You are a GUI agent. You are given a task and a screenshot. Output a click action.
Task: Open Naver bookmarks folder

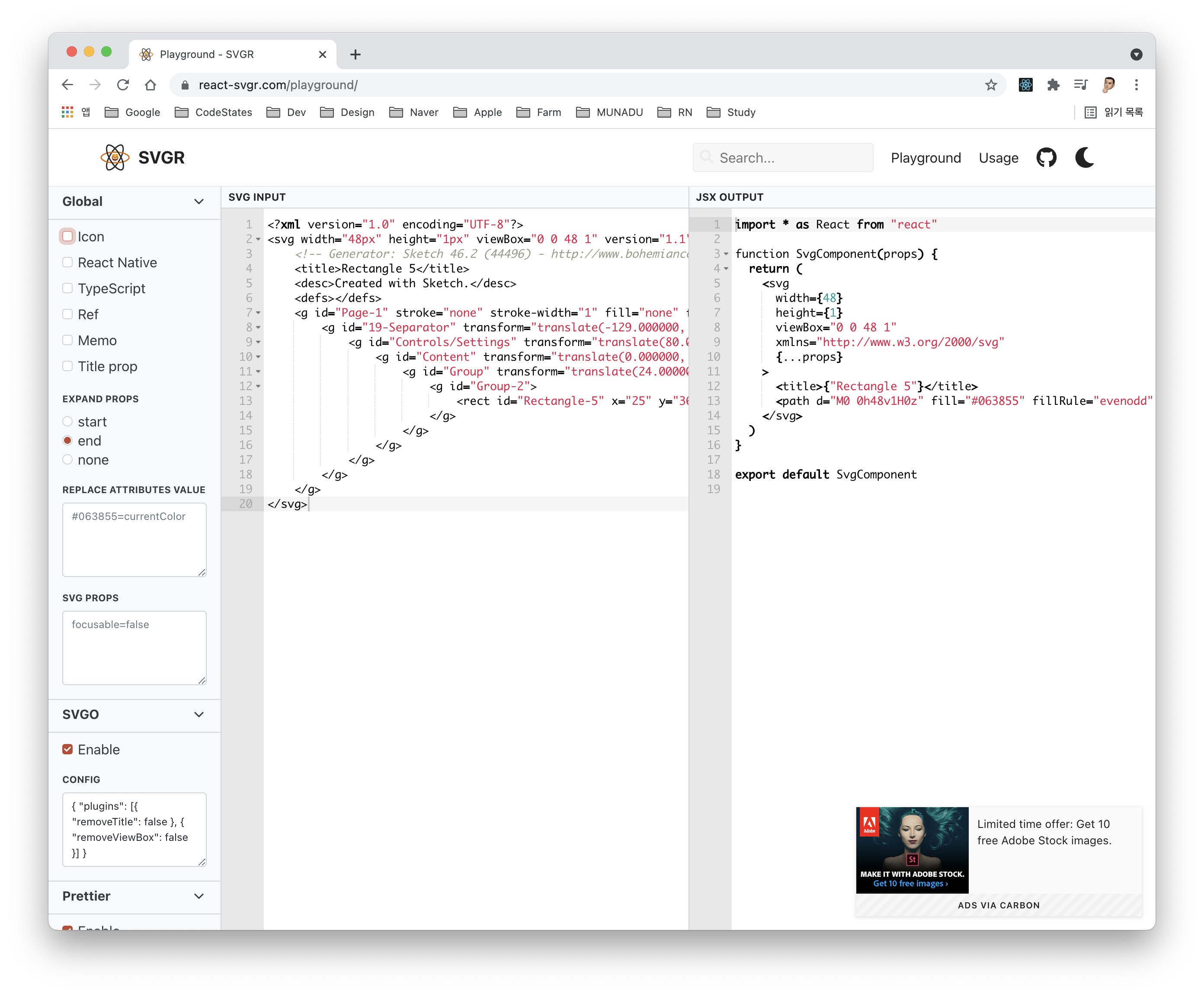click(x=414, y=112)
